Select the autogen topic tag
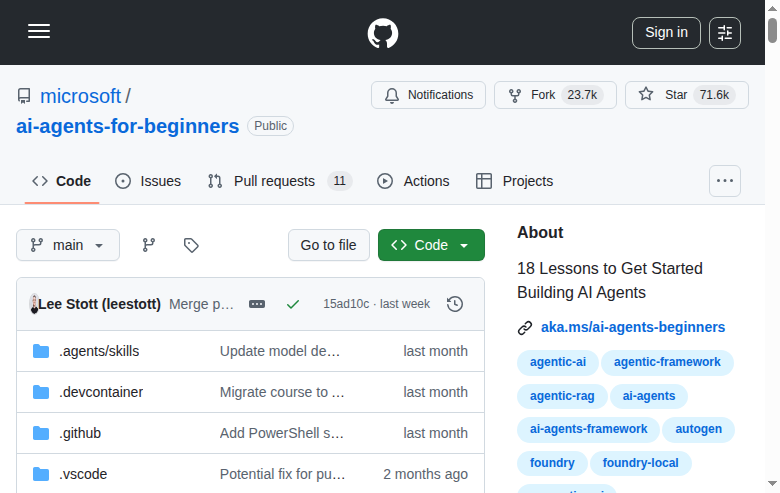The width and height of the screenshot is (780, 493). (x=698, y=429)
